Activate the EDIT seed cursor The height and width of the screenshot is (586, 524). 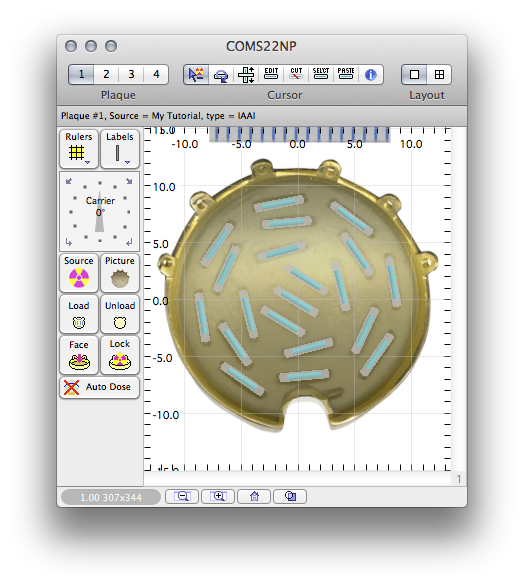coord(271,74)
